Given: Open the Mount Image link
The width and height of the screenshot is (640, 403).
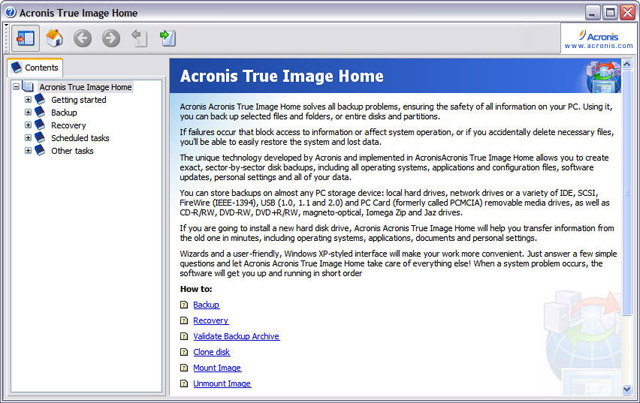Looking at the screenshot, I should (217, 368).
